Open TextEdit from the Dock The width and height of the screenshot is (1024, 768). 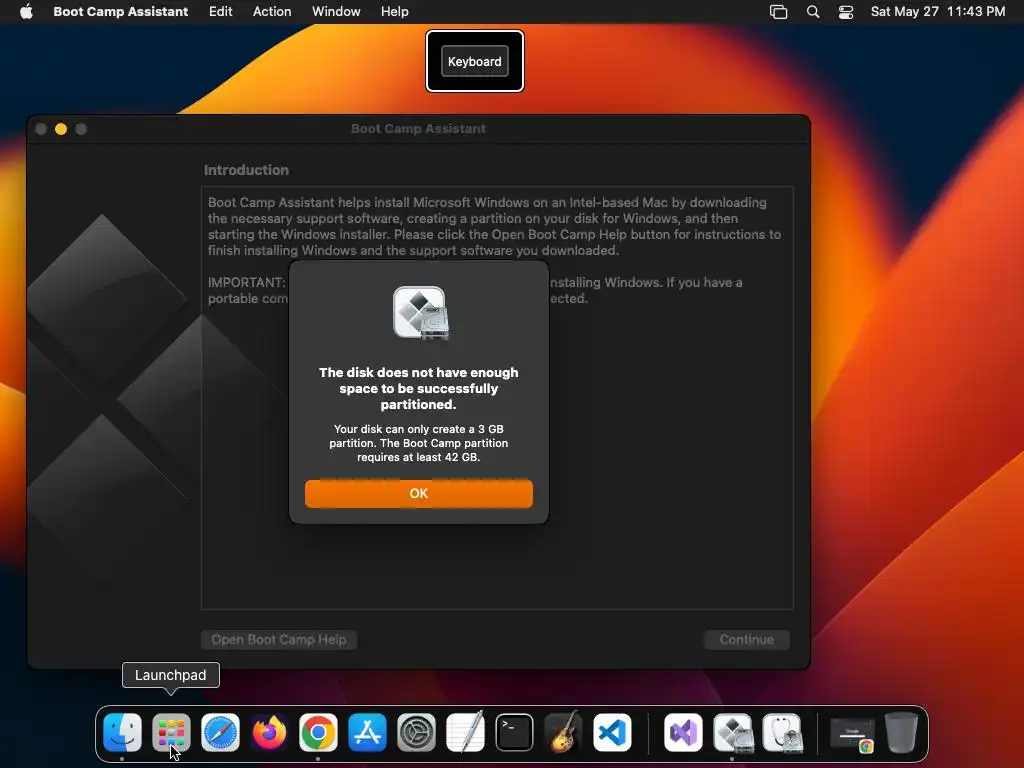(465, 732)
